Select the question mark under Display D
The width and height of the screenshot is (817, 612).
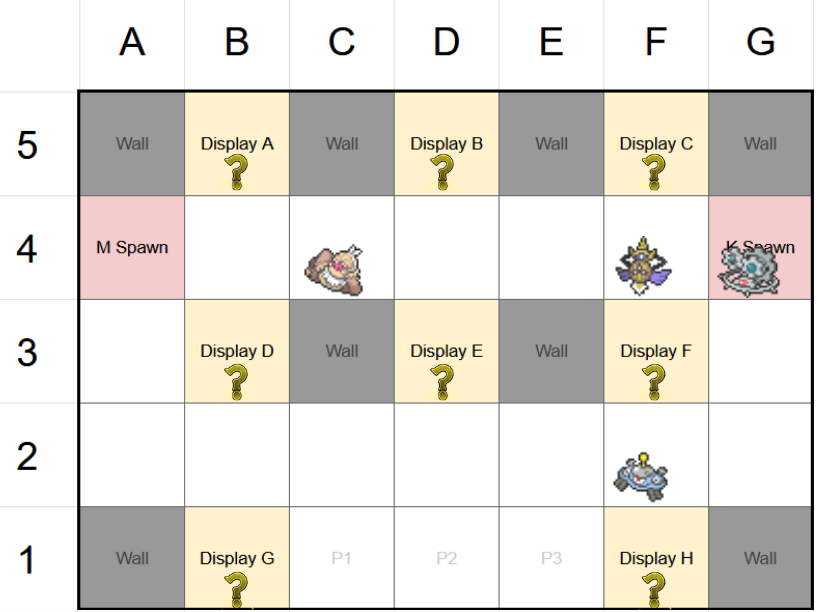tap(237, 380)
